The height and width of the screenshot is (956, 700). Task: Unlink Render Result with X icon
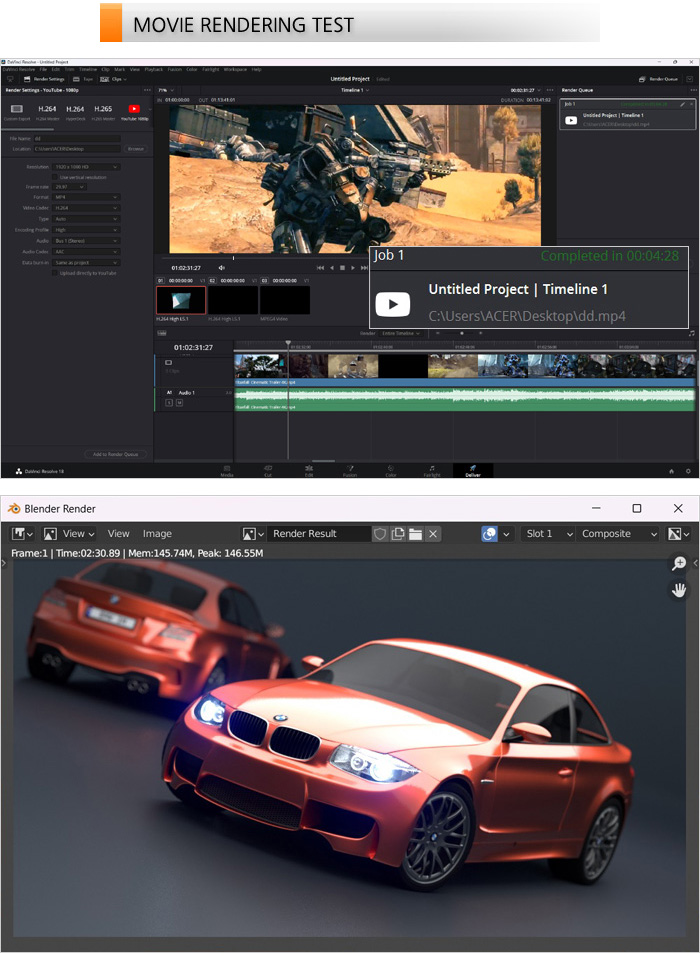[433, 534]
